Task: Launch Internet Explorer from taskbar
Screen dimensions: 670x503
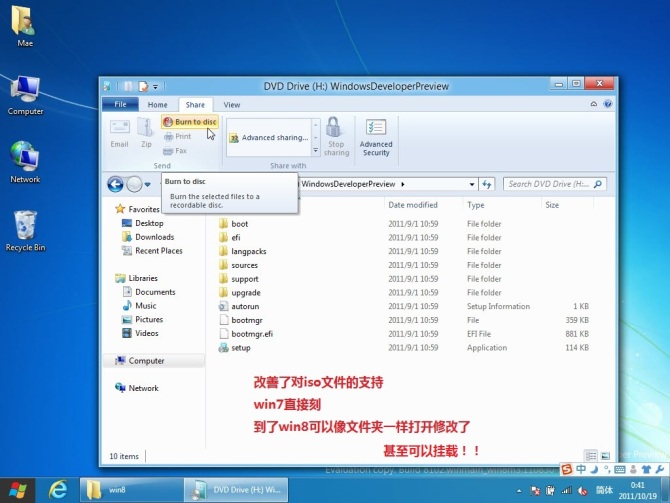Action: click(58, 489)
